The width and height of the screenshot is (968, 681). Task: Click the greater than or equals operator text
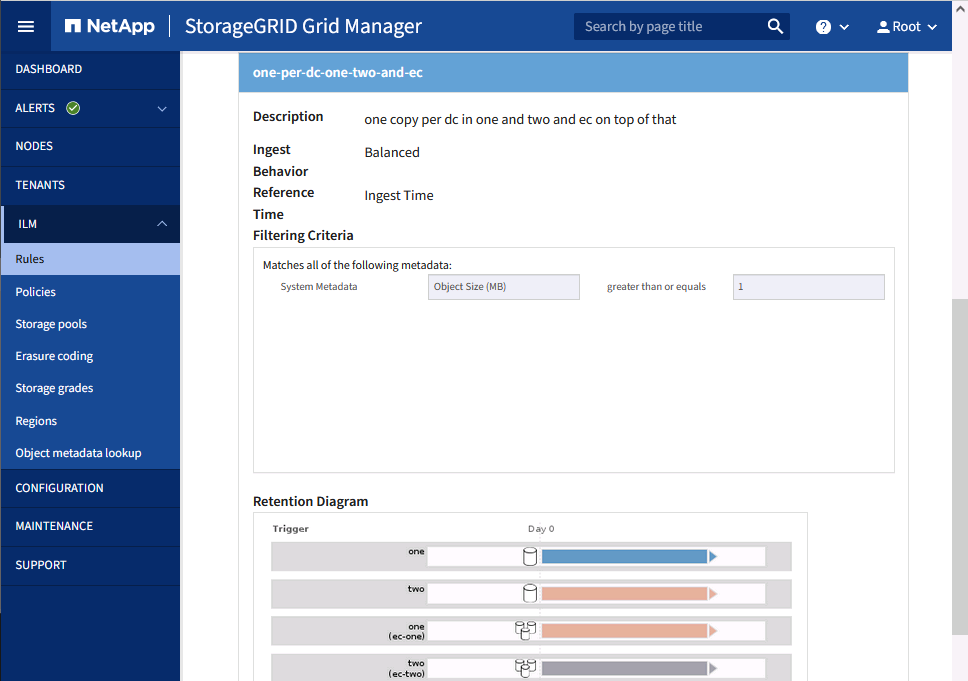pyautogui.click(x=656, y=286)
